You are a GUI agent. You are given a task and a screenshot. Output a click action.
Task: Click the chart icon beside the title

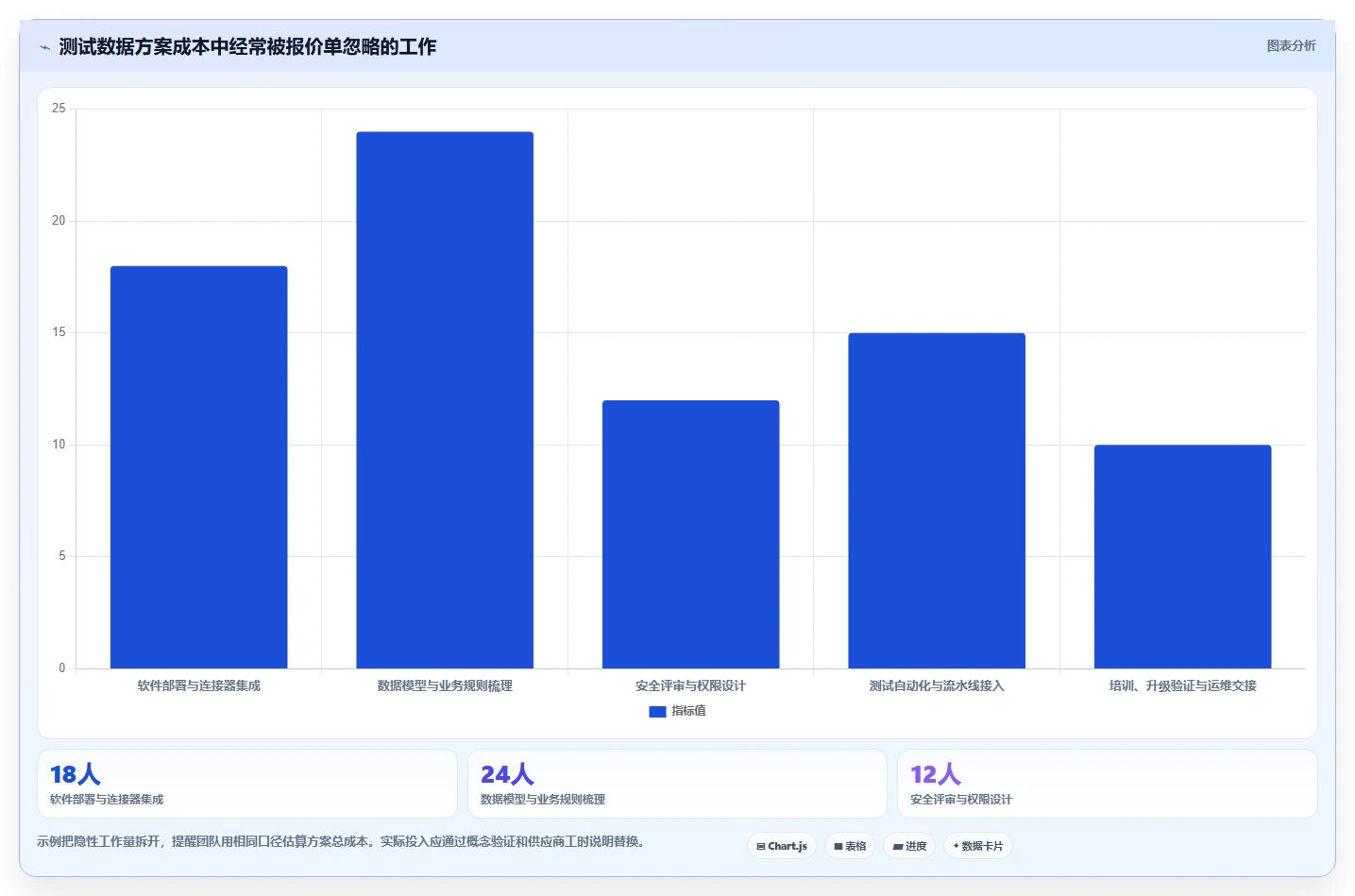44,47
